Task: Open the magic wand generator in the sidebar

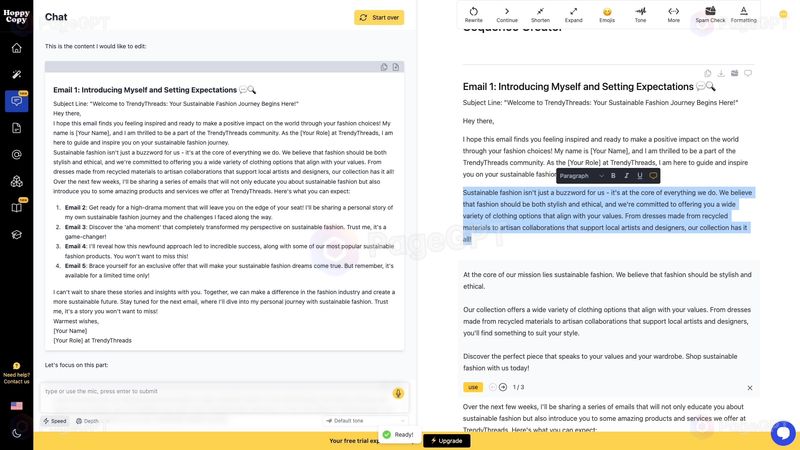Action: (x=16, y=74)
